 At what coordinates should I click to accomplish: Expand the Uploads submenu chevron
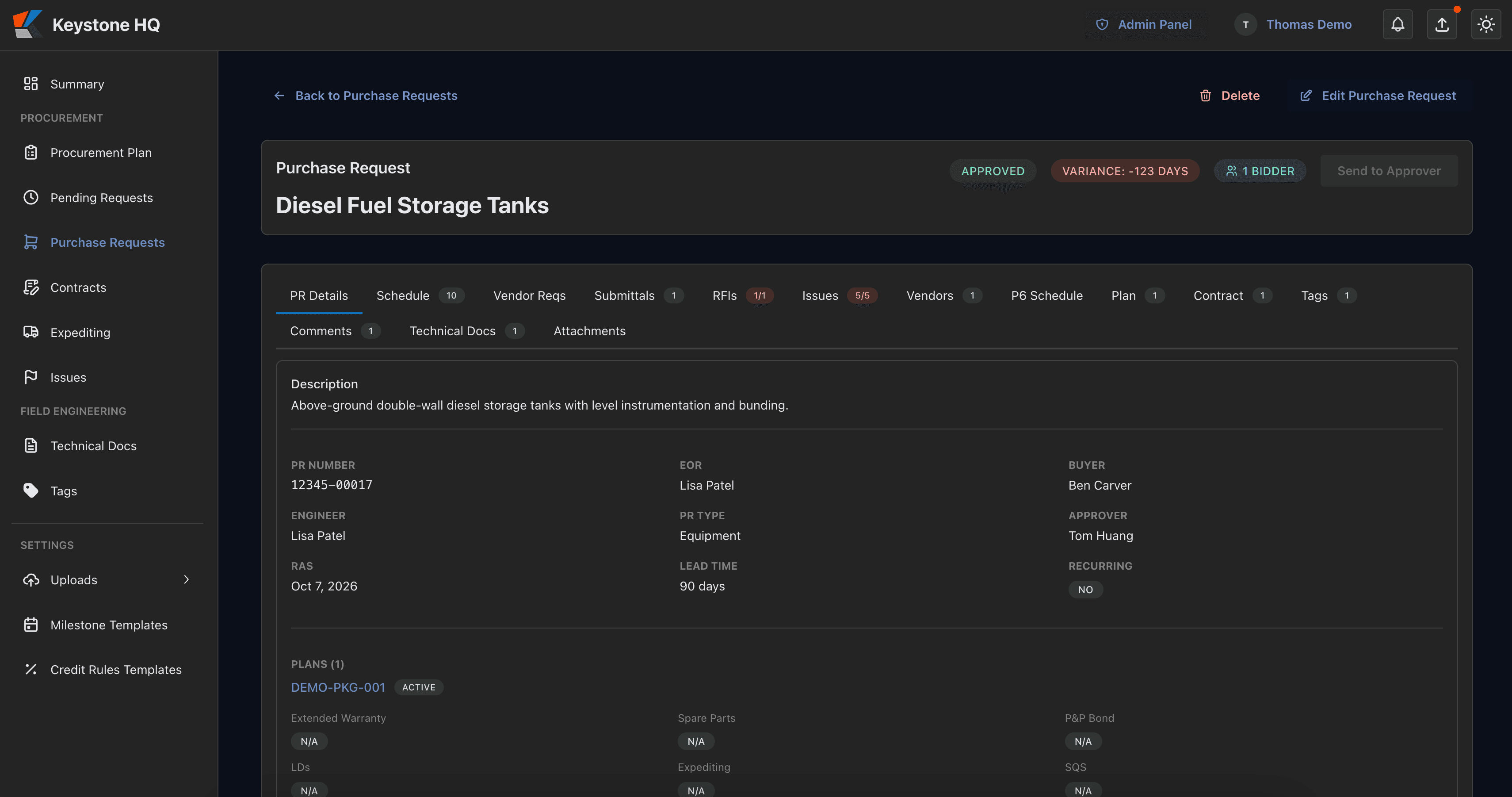(x=186, y=580)
